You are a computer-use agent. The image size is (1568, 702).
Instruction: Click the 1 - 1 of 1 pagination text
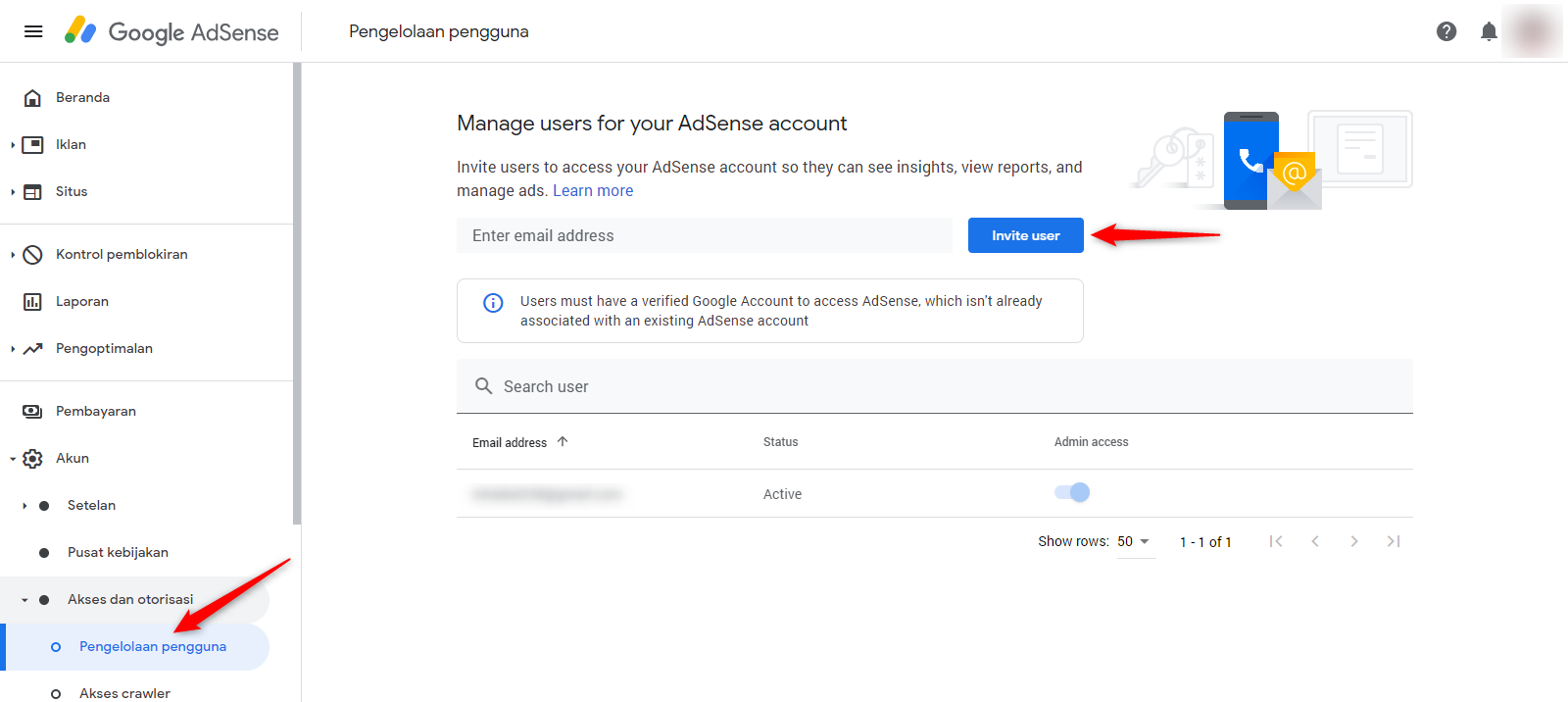point(1205,542)
